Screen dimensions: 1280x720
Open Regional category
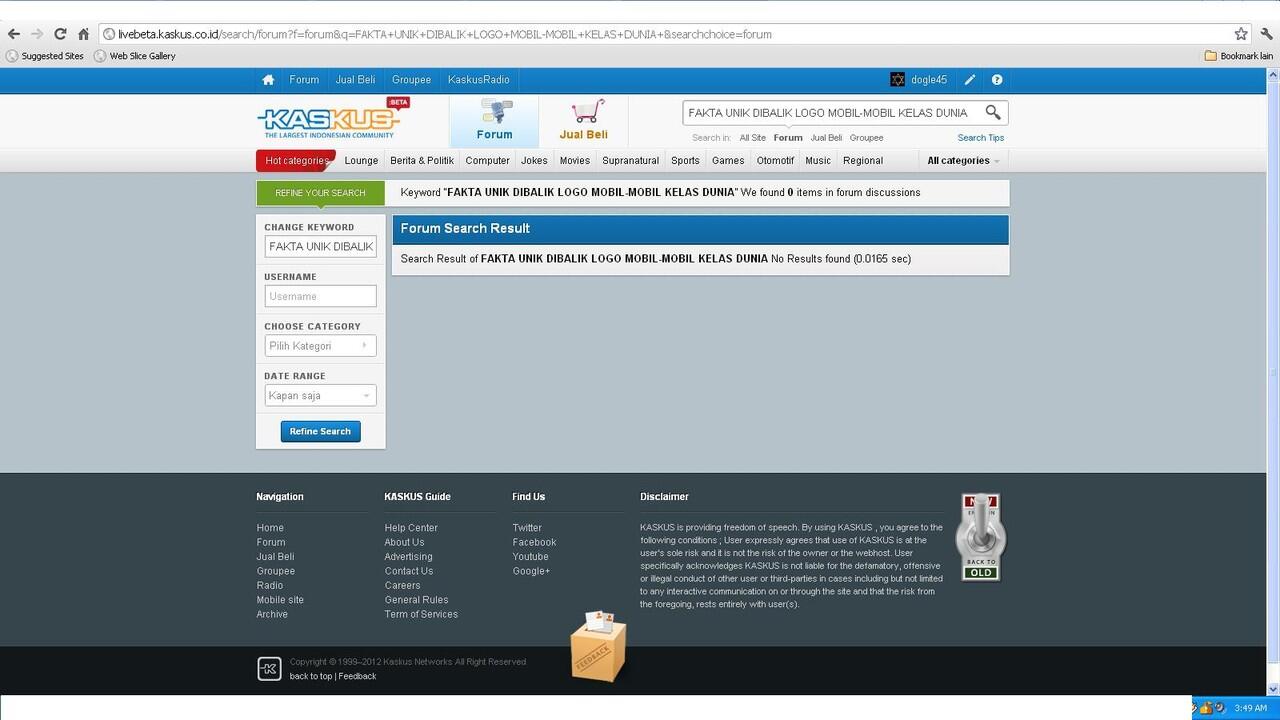click(863, 160)
